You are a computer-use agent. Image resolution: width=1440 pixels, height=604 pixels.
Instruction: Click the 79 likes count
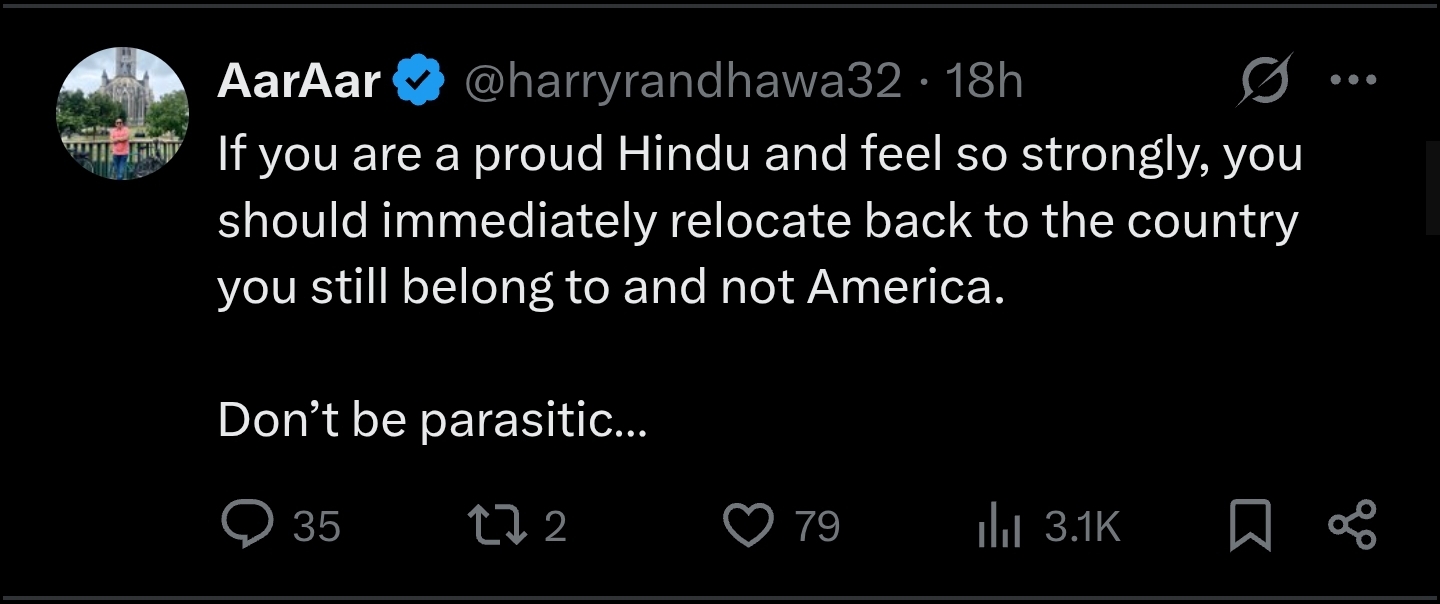pos(817,527)
